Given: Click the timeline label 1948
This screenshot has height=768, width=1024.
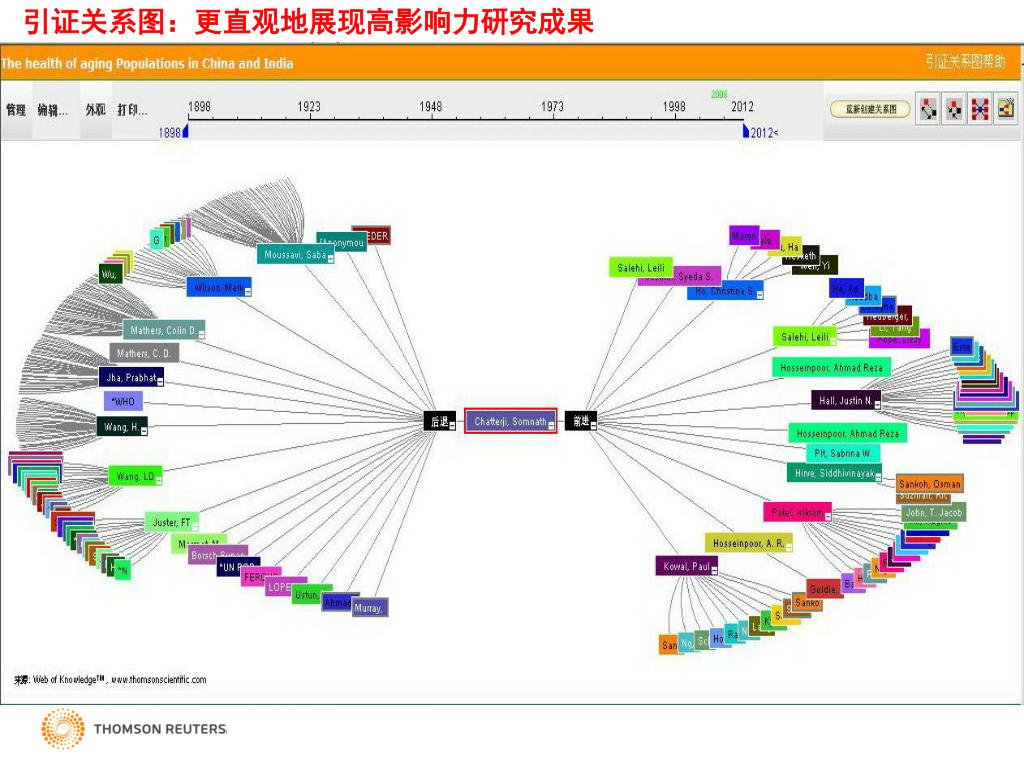Looking at the screenshot, I should pos(430,106).
